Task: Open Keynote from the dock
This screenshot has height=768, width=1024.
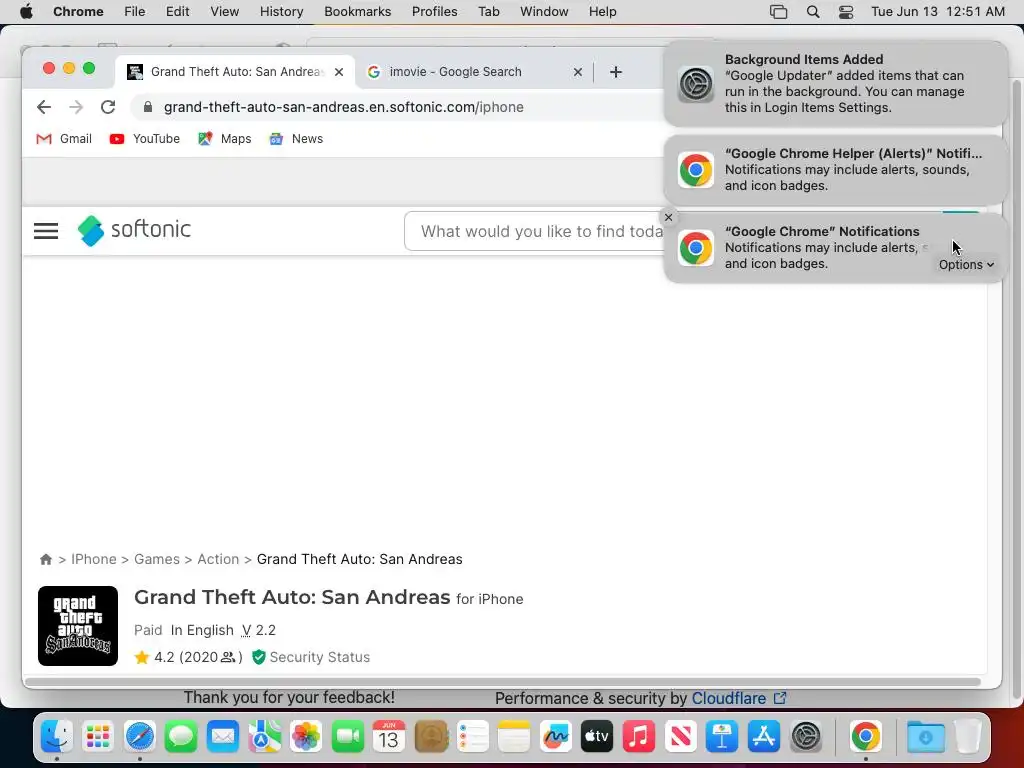Action: coord(722,737)
